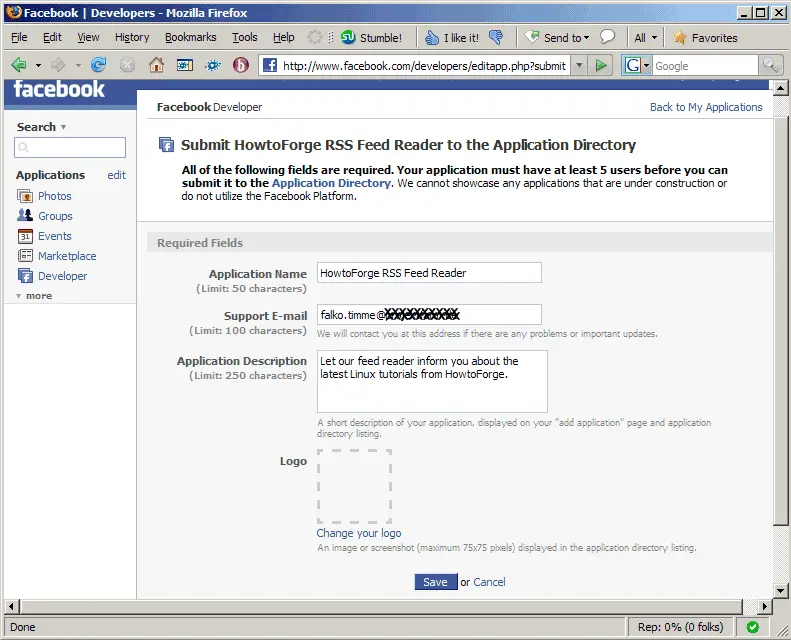Open the Forward button history dropdown arrow
791x640 pixels.
(x=78, y=66)
